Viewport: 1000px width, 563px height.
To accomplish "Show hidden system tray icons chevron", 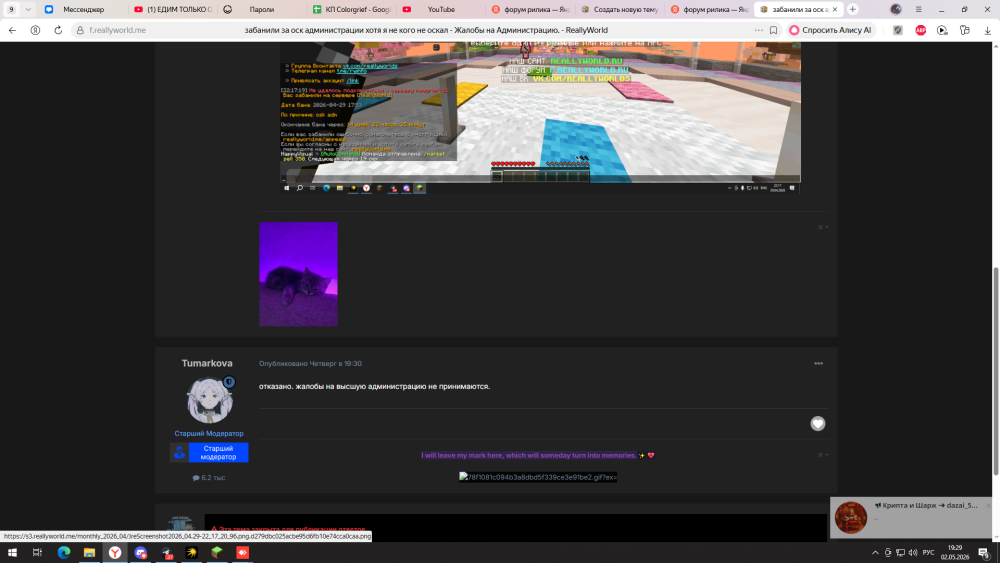I will pos(875,553).
